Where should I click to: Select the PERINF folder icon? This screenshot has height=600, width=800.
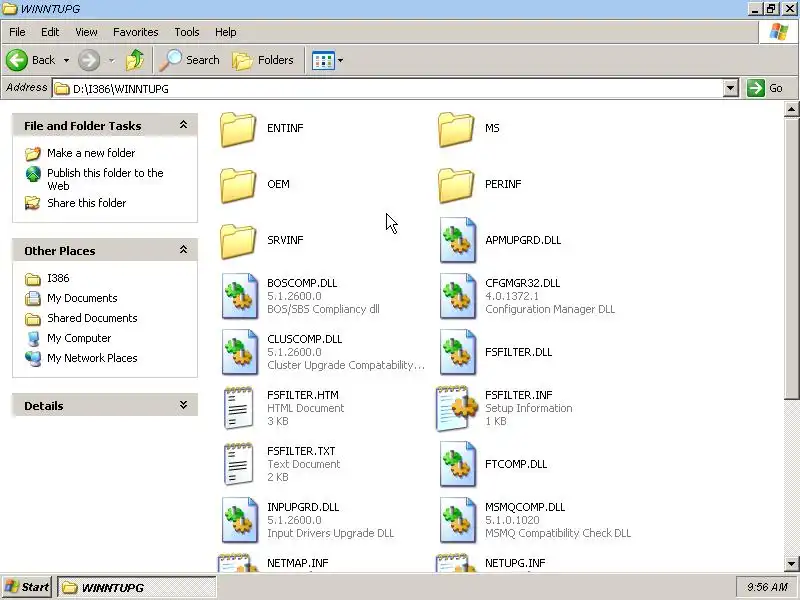tap(456, 186)
